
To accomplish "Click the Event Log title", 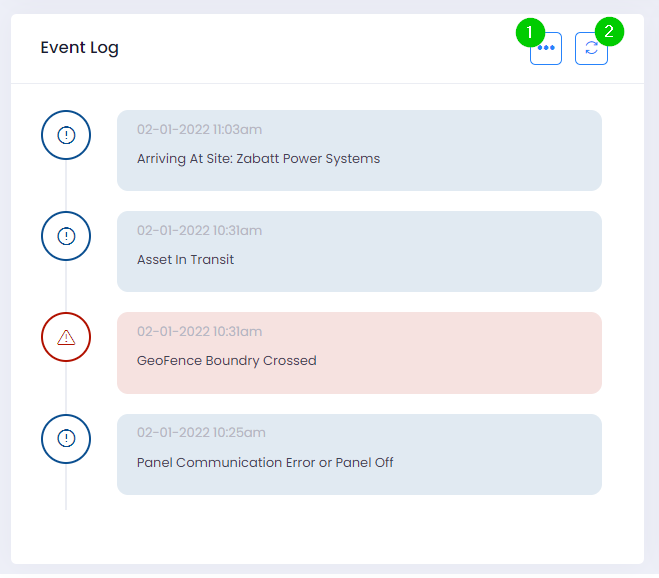I will [80, 48].
